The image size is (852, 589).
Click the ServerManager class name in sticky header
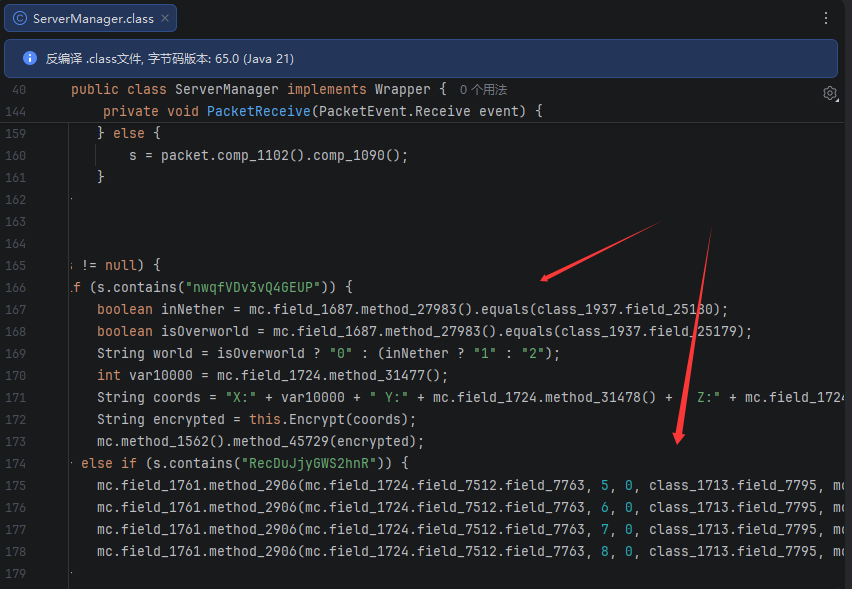pyautogui.click(x=227, y=90)
